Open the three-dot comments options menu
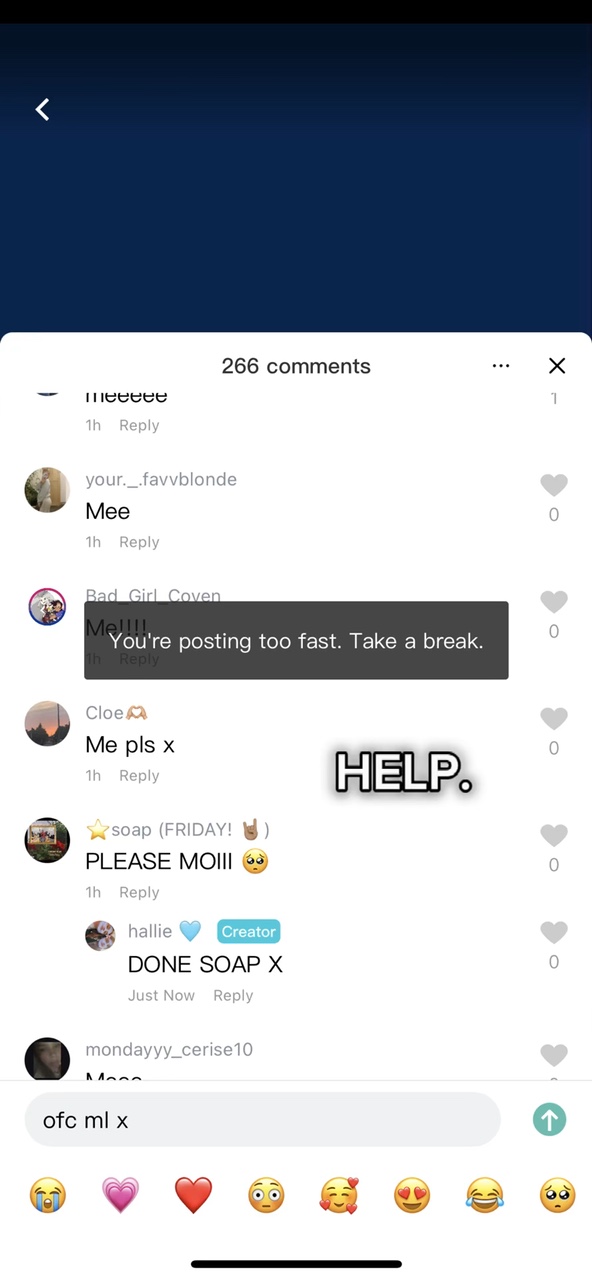592x1280 pixels. (501, 366)
